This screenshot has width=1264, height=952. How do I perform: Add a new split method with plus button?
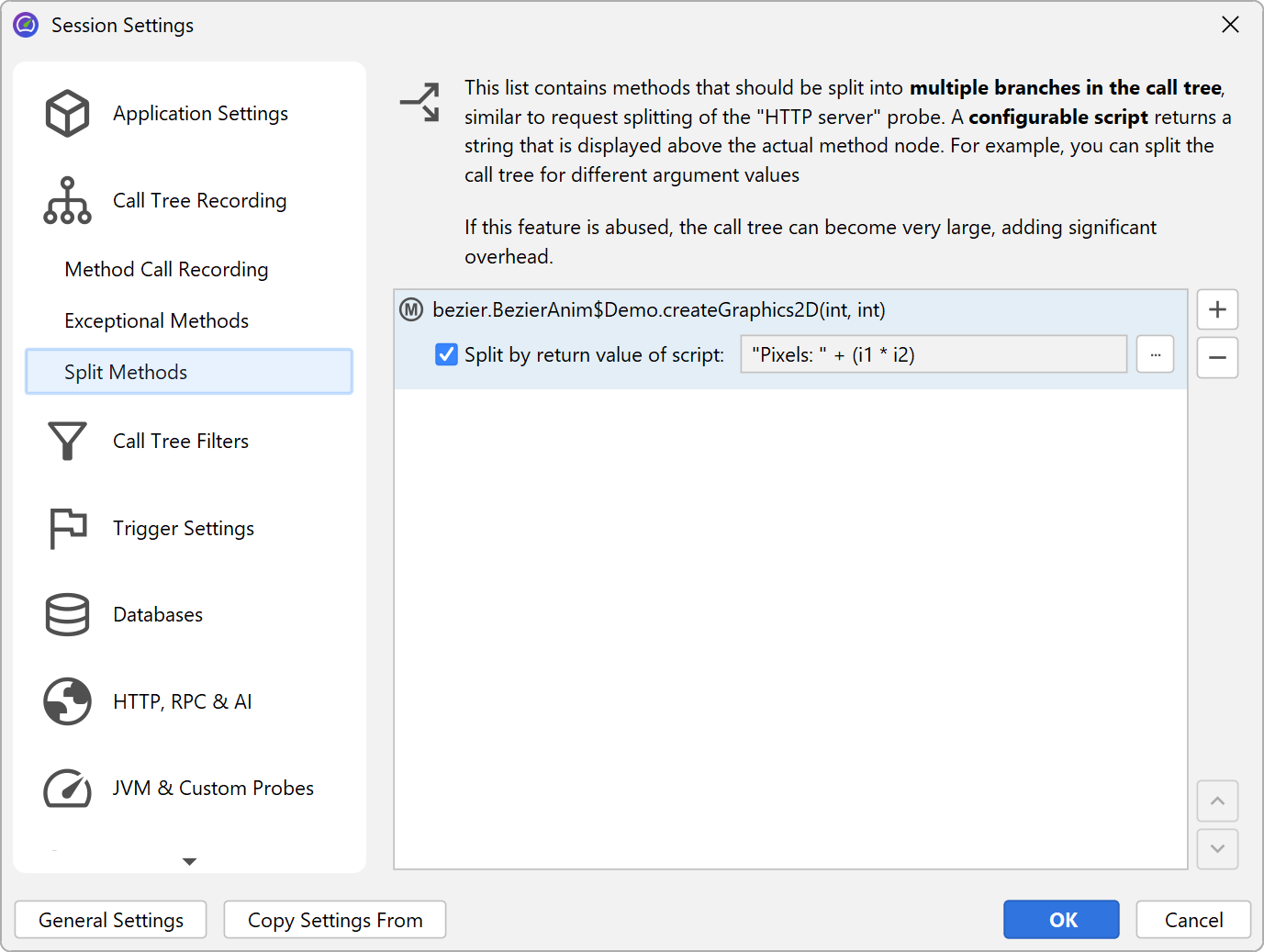tap(1217, 310)
